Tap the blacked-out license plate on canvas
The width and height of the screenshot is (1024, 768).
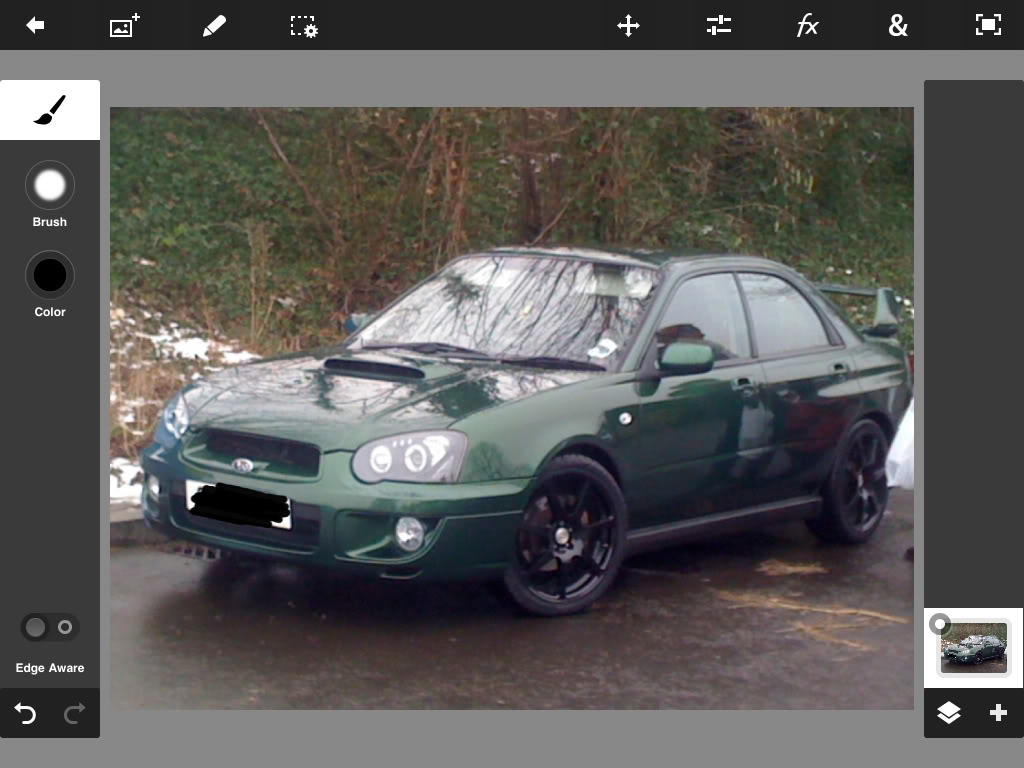(x=238, y=505)
